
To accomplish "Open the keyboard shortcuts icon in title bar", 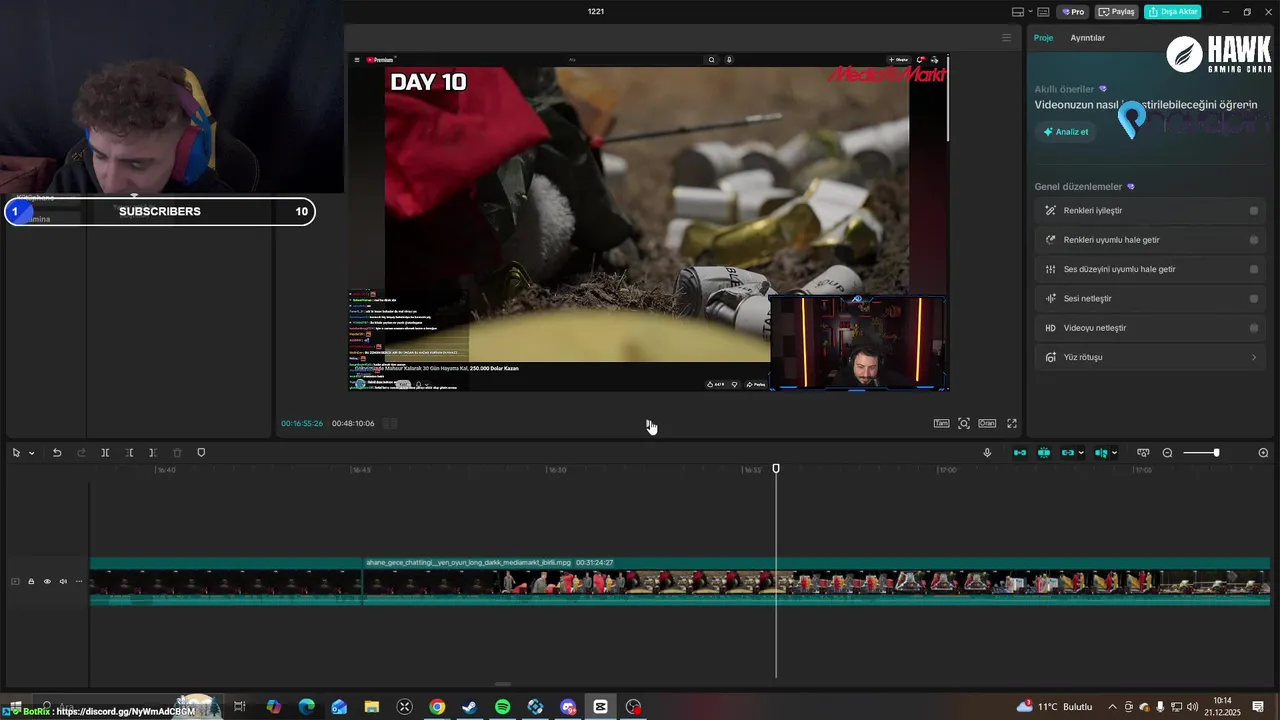I will [x=1043, y=12].
